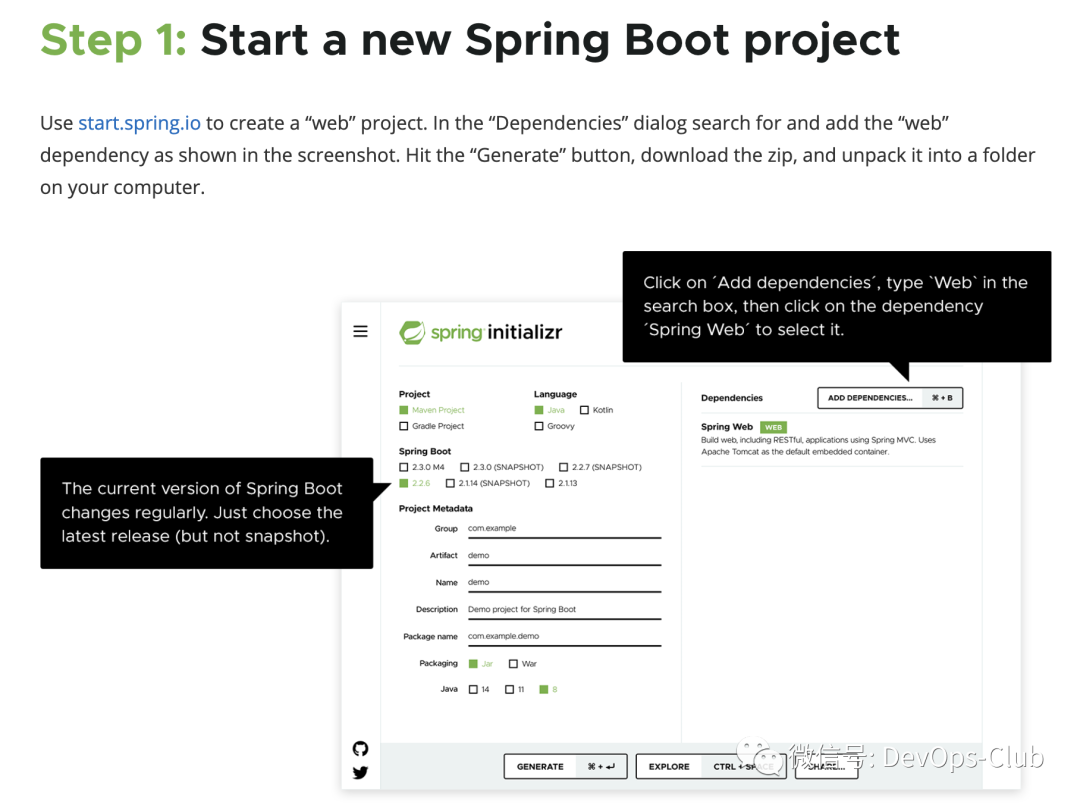Viewport: 1080px width, 808px height.
Task: Click the Spring Boot section heading
Action: pyautogui.click(x=425, y=452)
